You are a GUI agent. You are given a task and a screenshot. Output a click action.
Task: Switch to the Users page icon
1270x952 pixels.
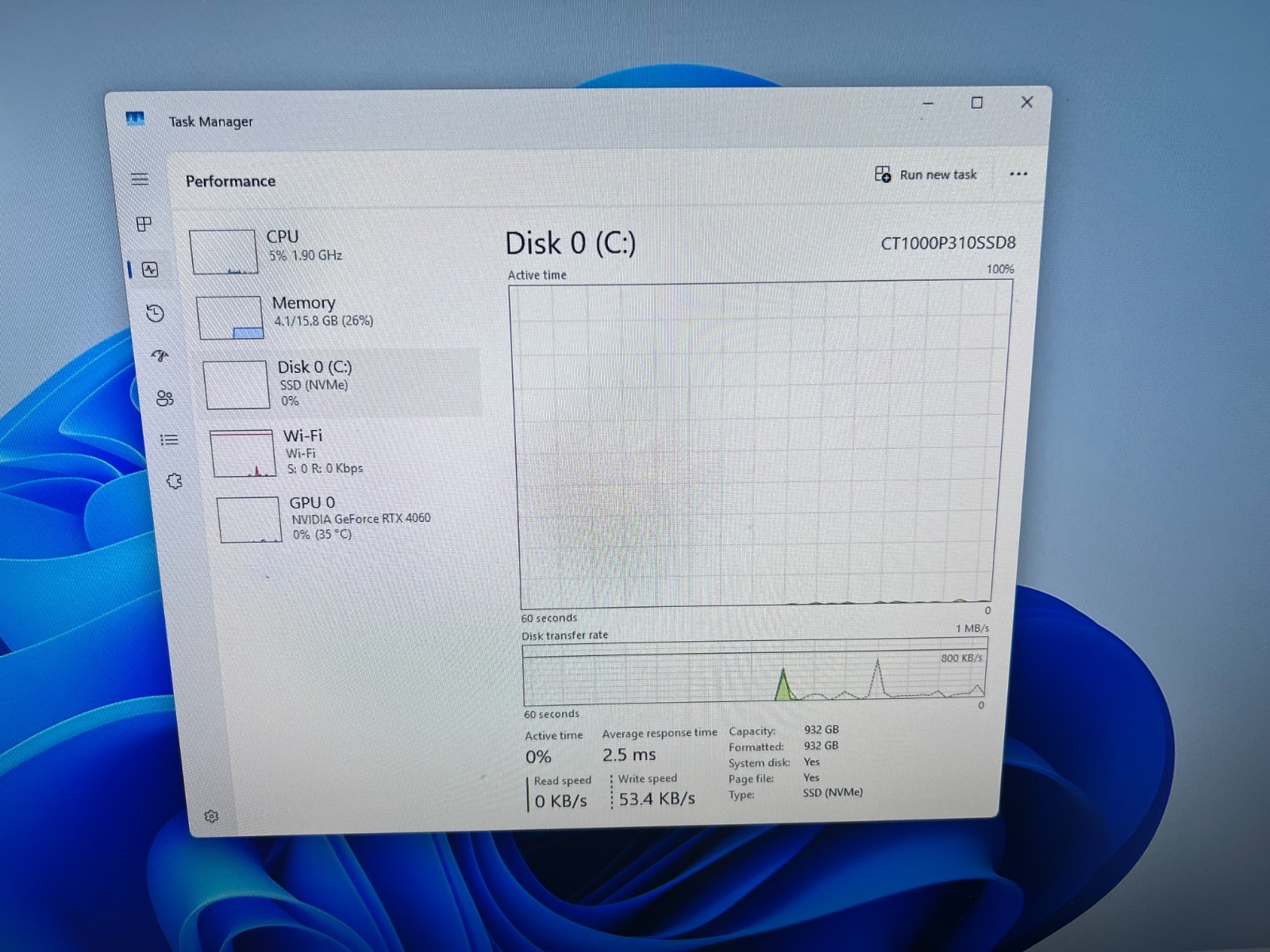click(165, 398)
